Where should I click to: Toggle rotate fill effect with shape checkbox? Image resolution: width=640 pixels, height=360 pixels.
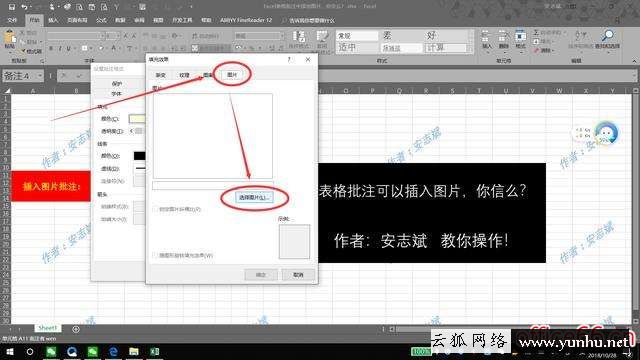pos(156,256)
